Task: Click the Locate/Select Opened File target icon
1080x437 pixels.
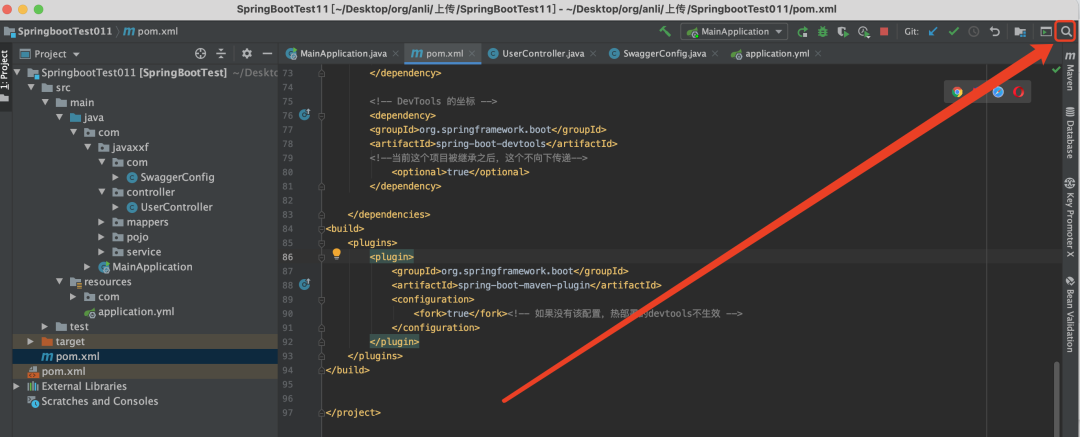Action: [200, 54]
